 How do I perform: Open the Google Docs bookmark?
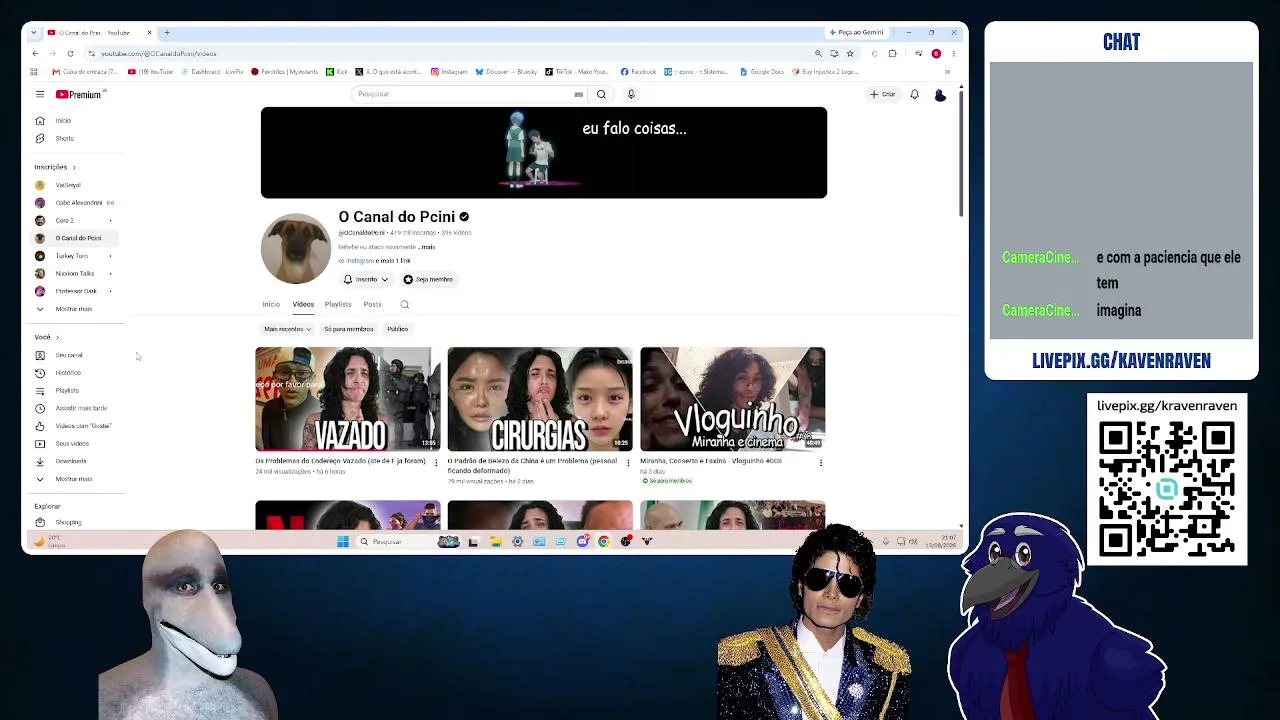tap(762, 72)
